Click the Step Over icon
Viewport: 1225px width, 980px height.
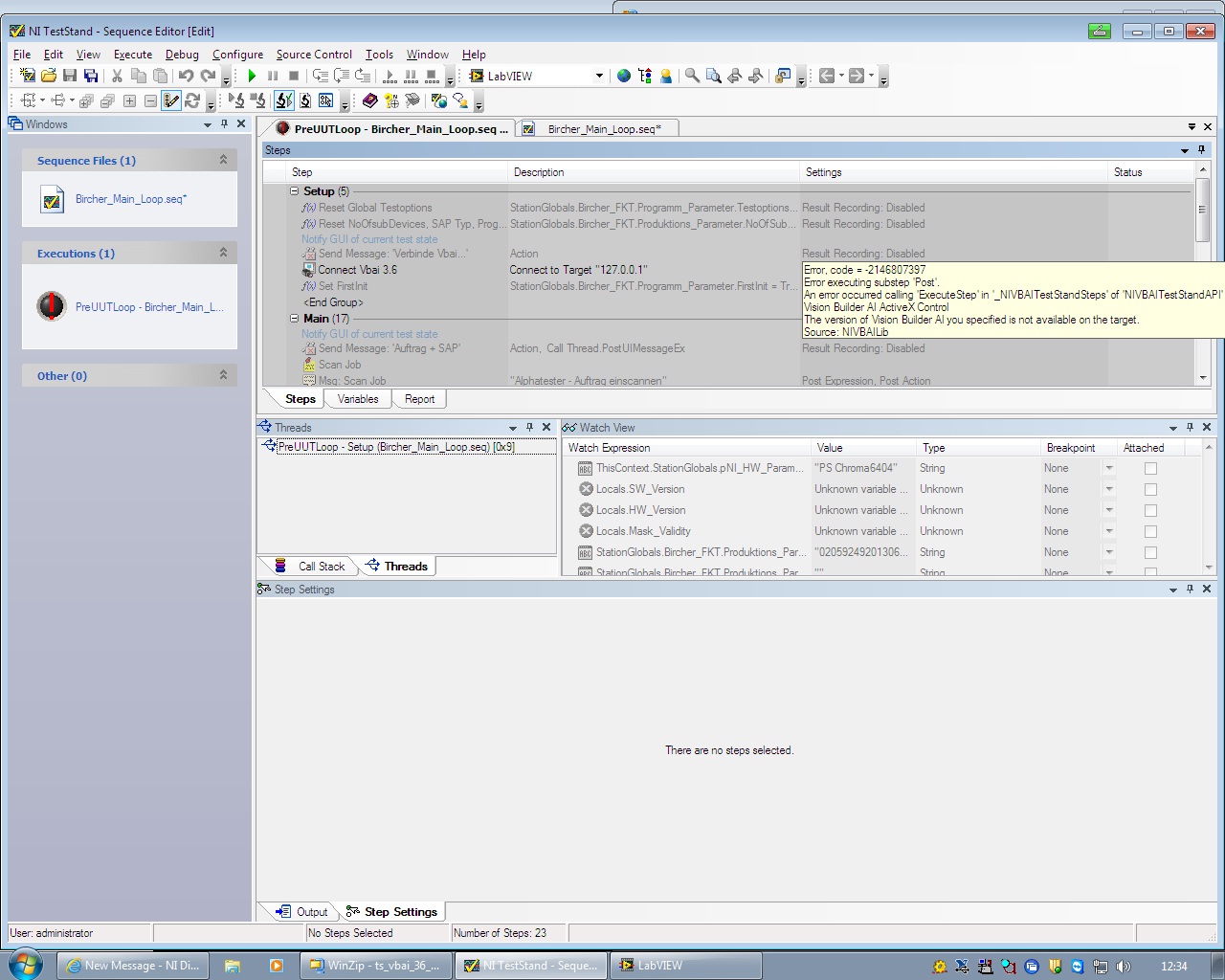tap(342, 76)
